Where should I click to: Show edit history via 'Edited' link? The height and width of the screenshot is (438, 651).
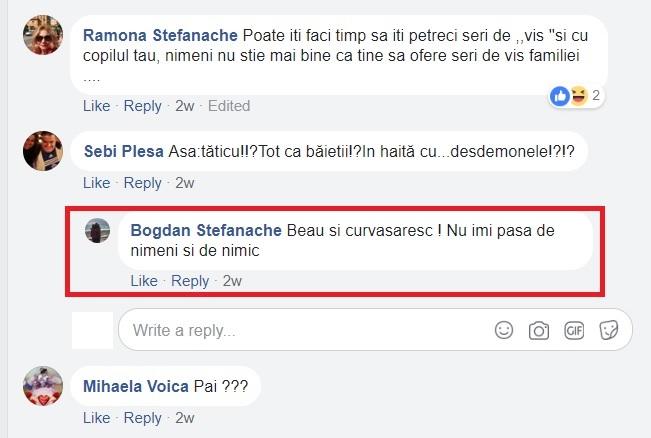pos(229,106)
